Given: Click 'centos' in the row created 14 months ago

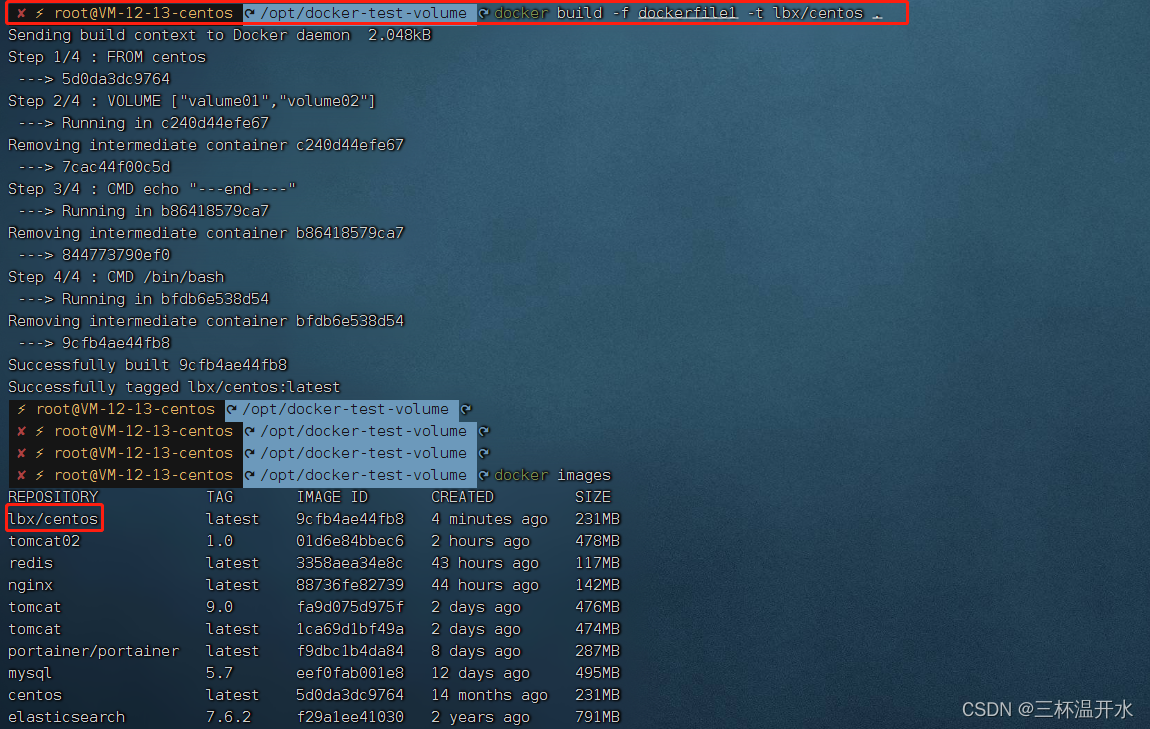Looking at the screenshot, I should [34, 695].
